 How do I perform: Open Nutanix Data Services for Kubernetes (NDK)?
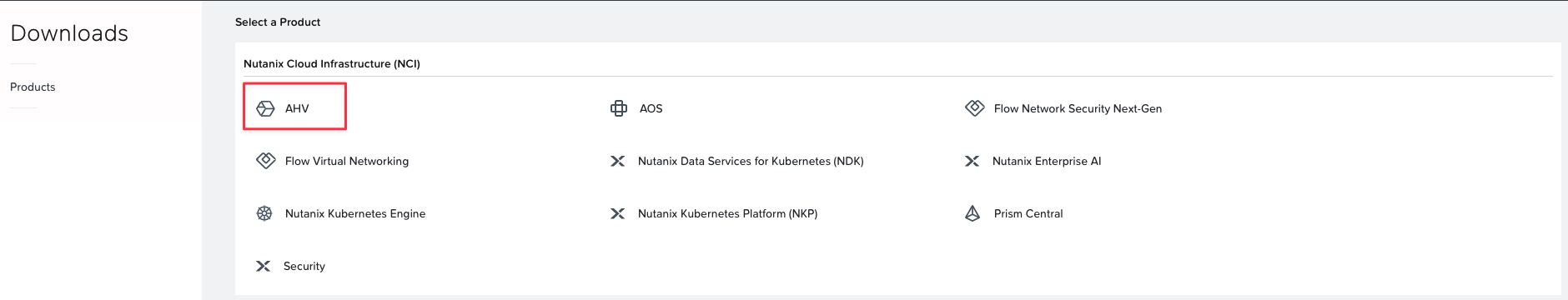[751, 161]
